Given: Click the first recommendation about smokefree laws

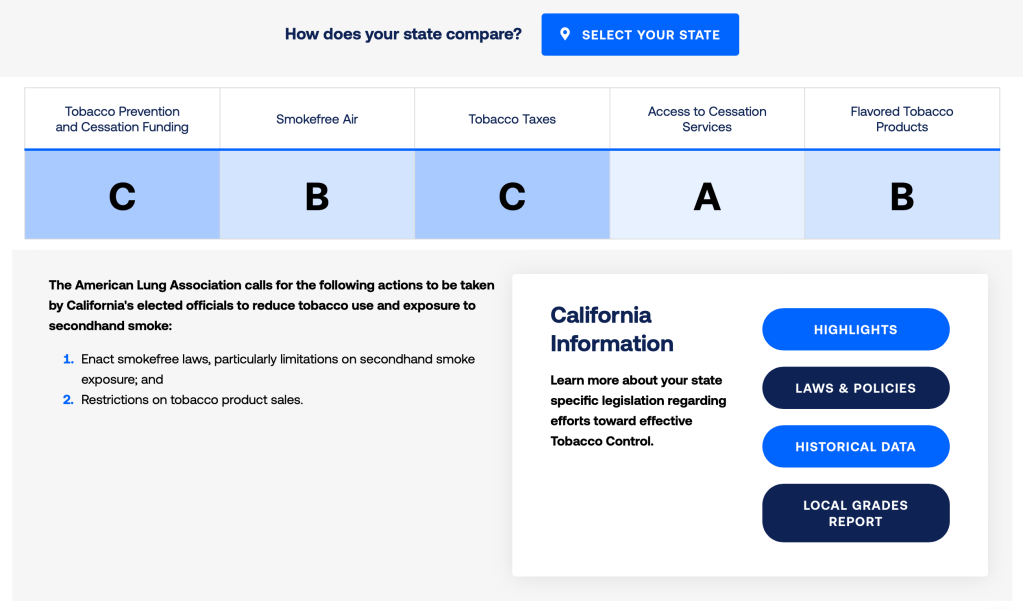Looking at the screenshot, I should pyautogui.click(x=278, y=368).
